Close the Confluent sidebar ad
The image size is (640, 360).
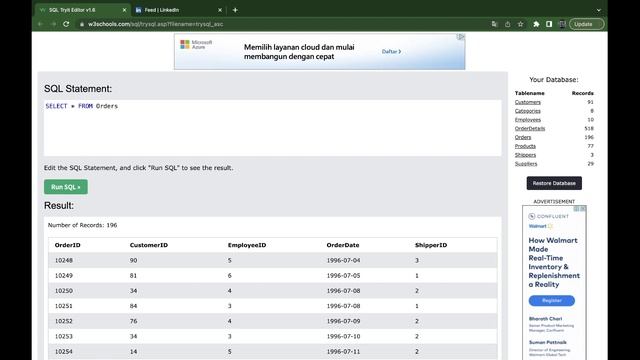(583, 209)
